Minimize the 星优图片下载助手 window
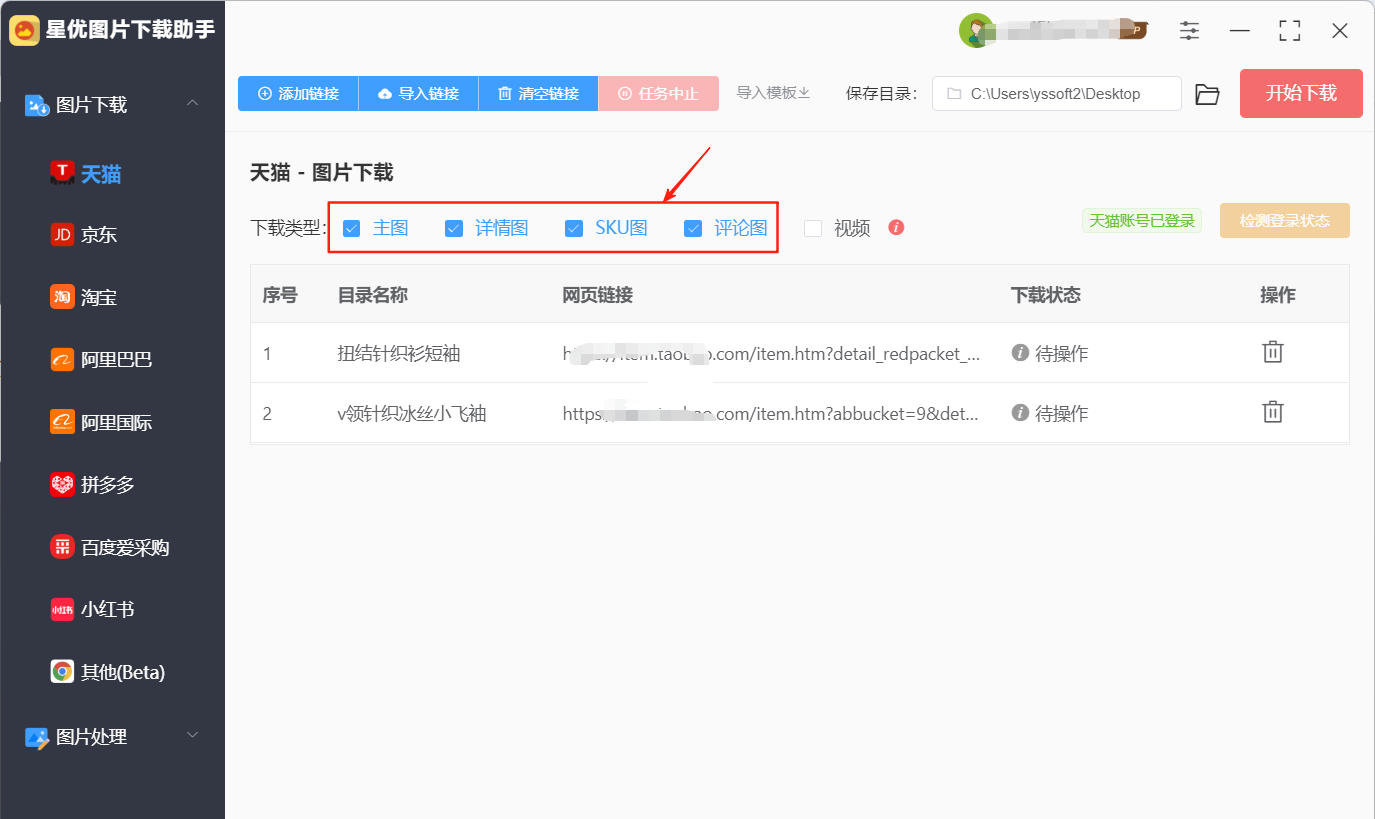The height and width of the screenshot is (819, 1375). pyautogui.click(x=1240, y=31)
